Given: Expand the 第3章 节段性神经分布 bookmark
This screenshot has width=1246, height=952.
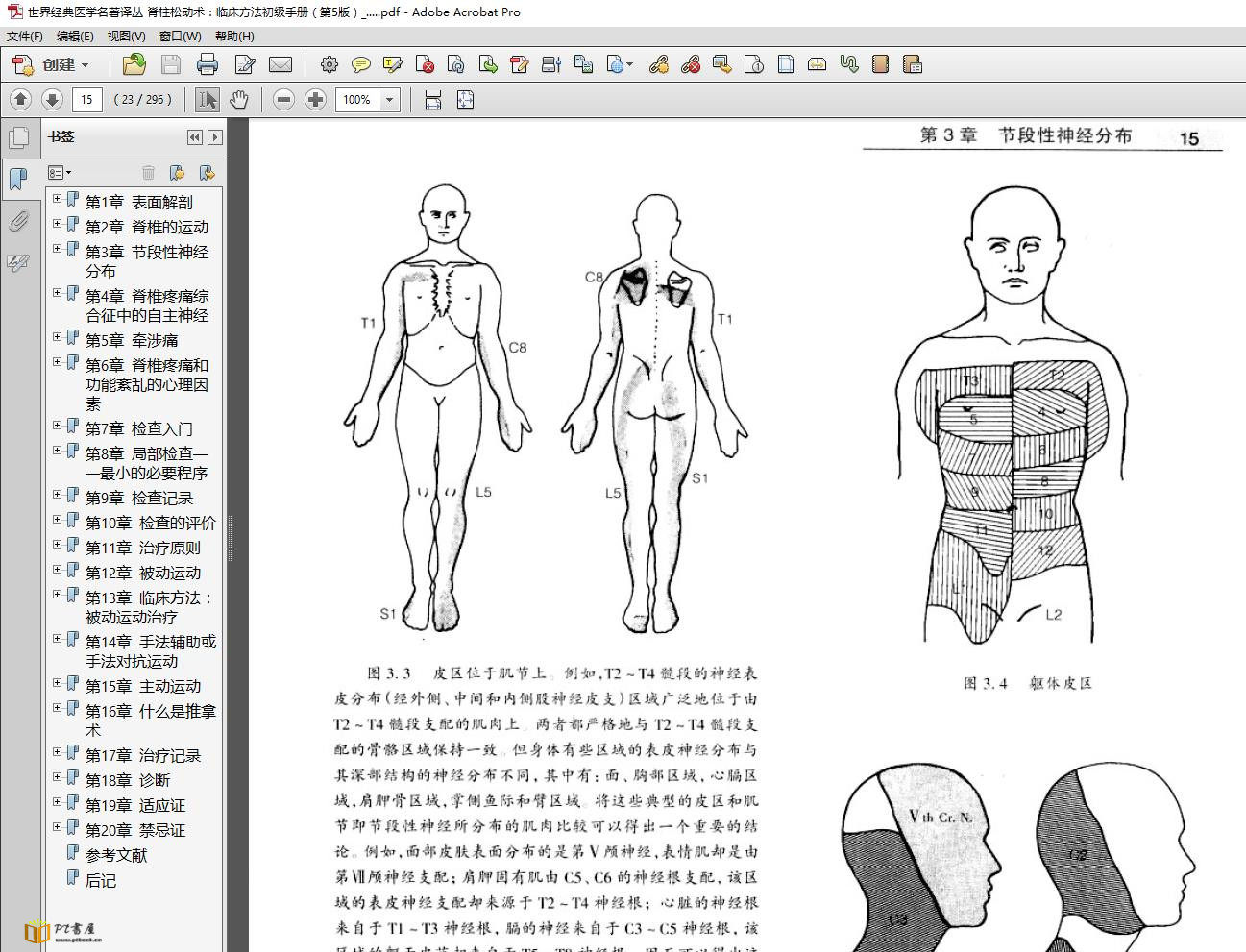Looking at the screenshot, I should [57, 249].
